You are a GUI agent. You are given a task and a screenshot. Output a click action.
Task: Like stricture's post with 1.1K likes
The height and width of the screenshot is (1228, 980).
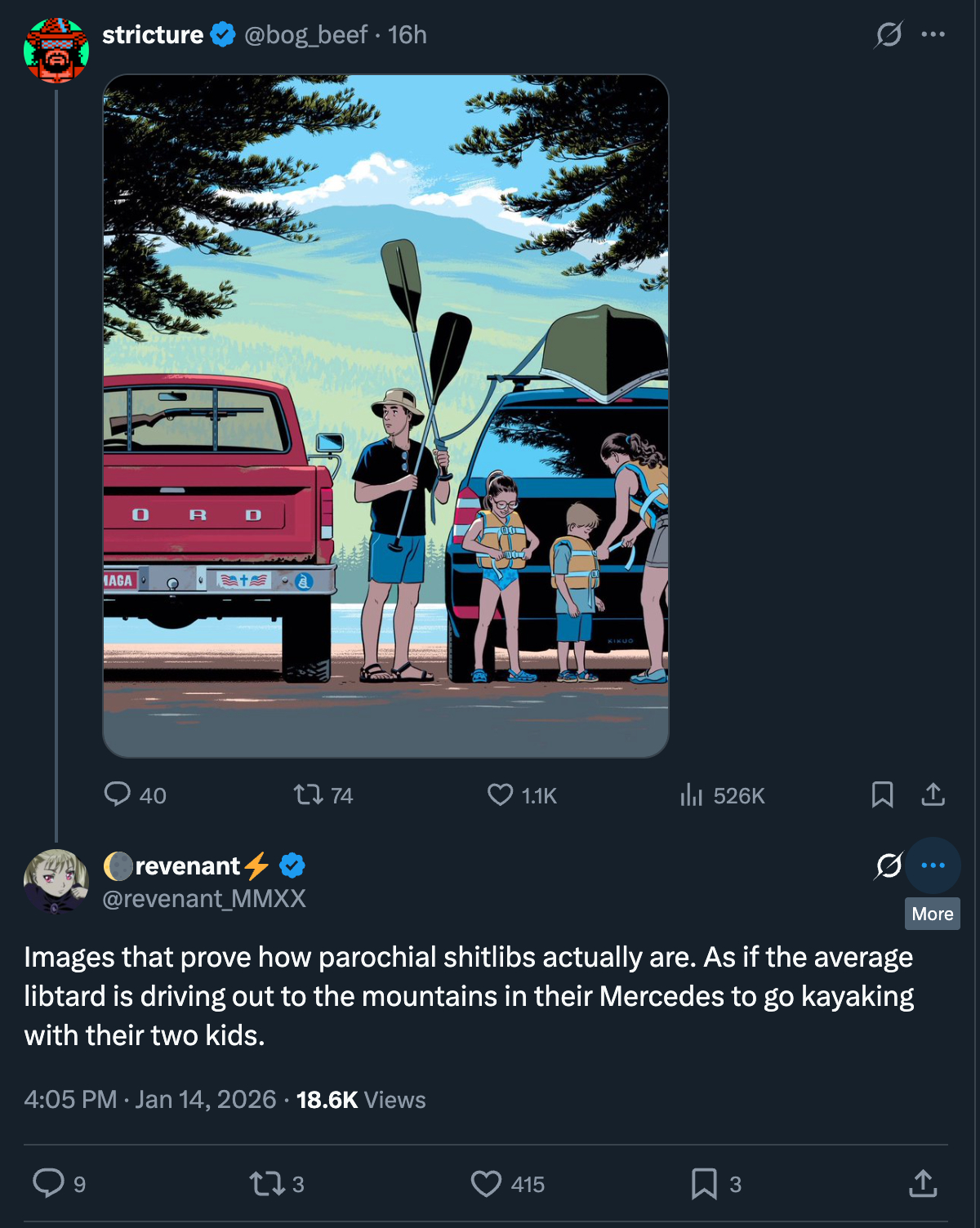tap(500, 794)
